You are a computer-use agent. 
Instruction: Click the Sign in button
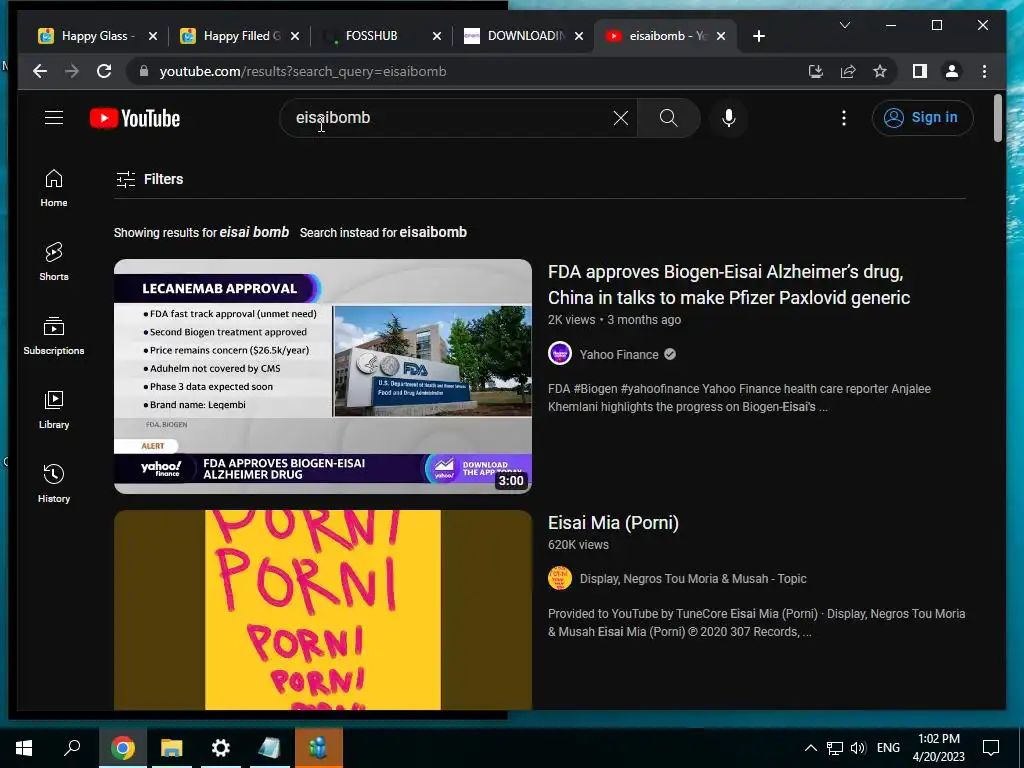[x=922, y=118]
